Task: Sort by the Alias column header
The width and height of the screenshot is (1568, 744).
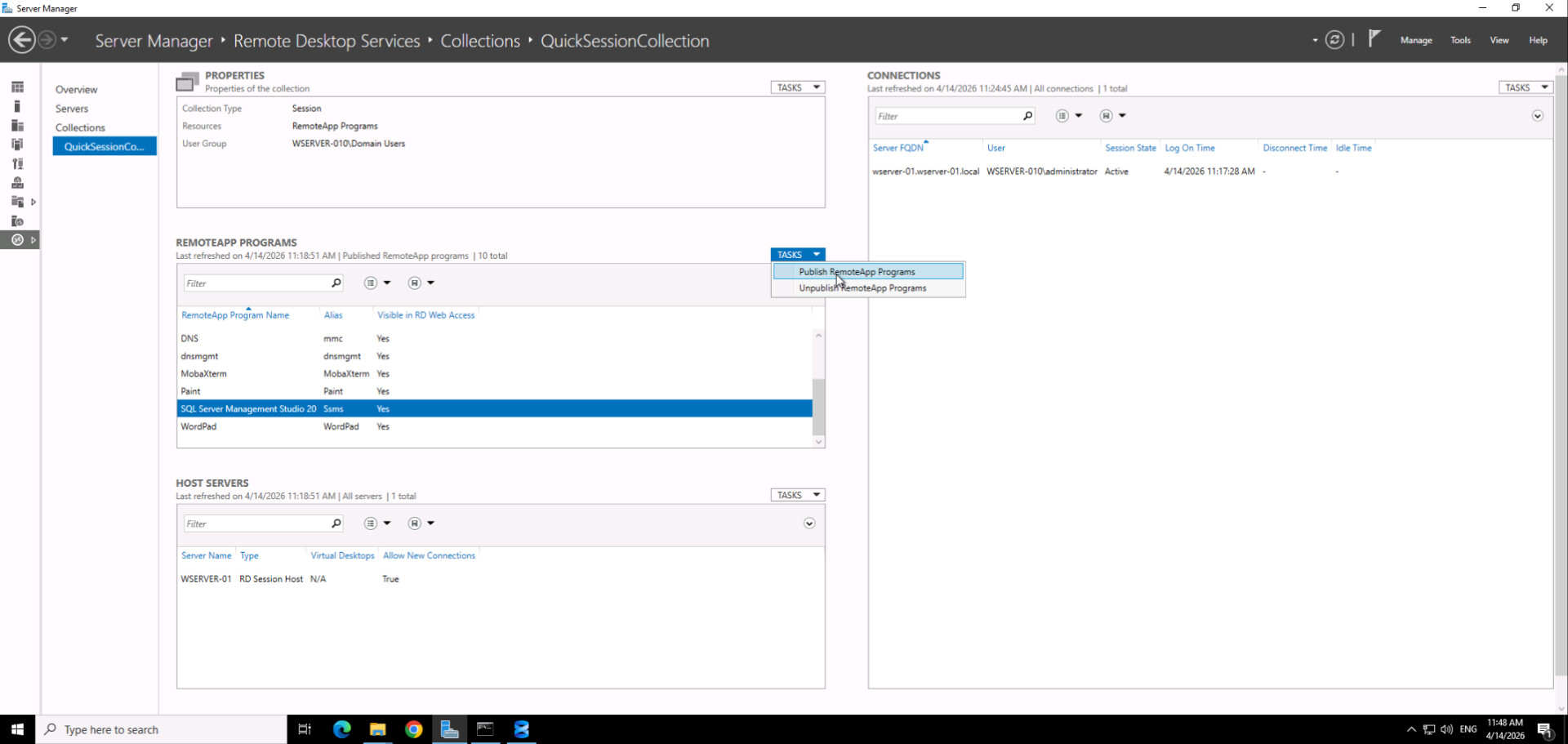Action: (x=333, y=315)
